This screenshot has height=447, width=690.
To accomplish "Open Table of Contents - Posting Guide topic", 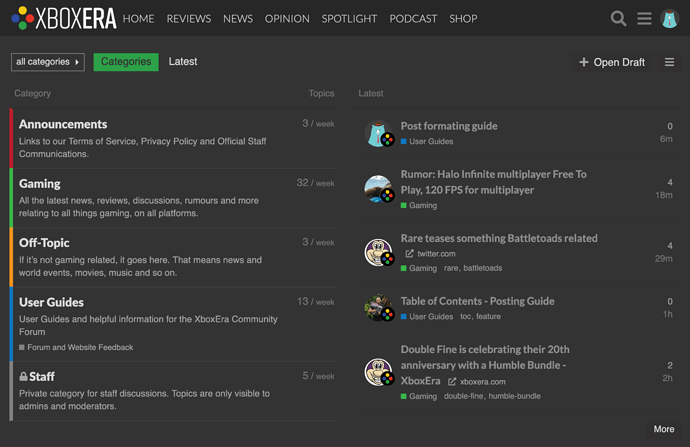I will click(x=477, y=301).
